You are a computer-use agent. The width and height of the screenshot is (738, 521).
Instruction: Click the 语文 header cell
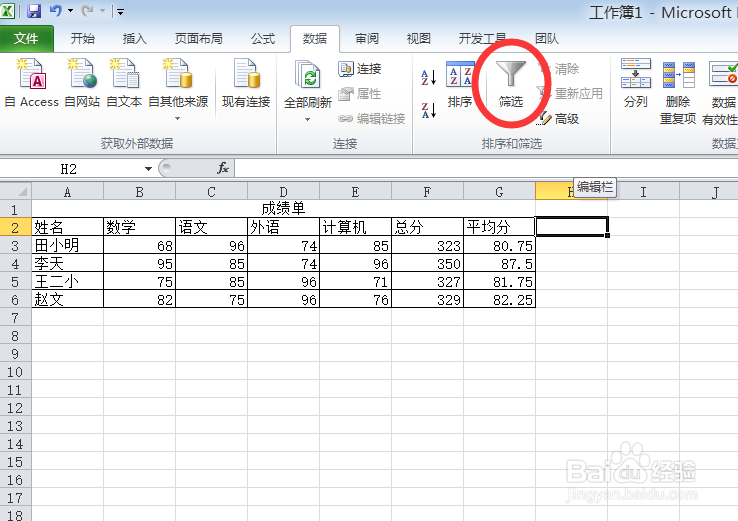pyautogui.click(x=211, y=227)
